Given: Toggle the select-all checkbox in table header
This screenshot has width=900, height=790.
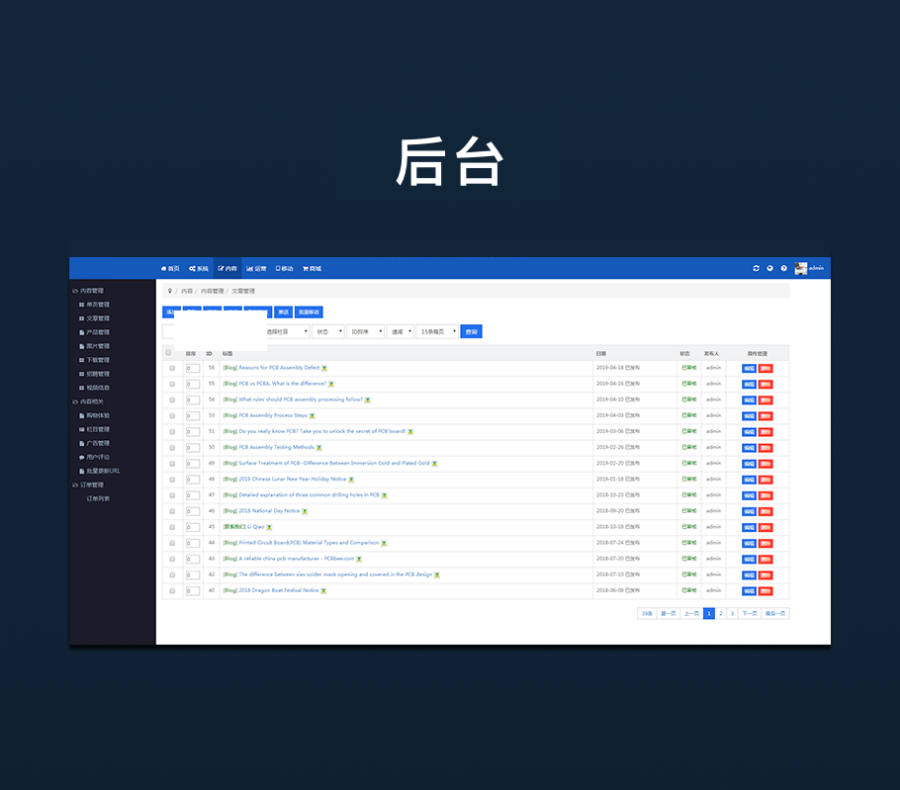Looking at the screenshot, I should pyautogui.click(x=168, y=353).
